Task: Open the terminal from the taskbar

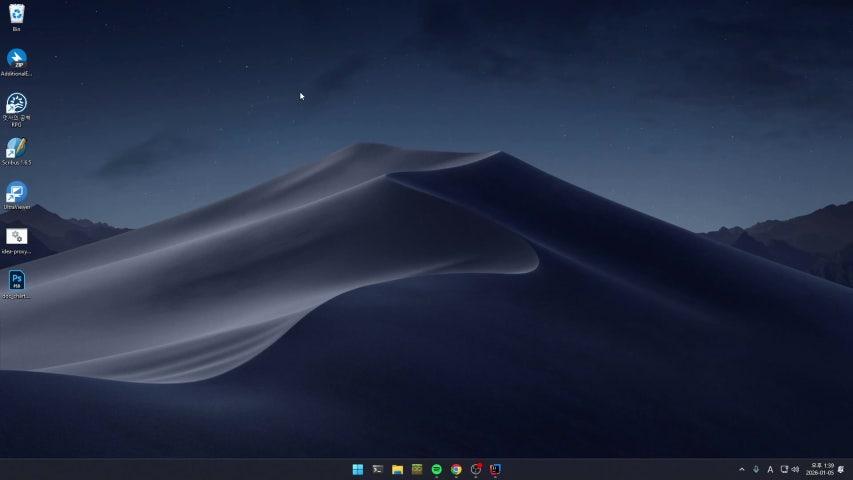Action: click(x=378, y=469)
